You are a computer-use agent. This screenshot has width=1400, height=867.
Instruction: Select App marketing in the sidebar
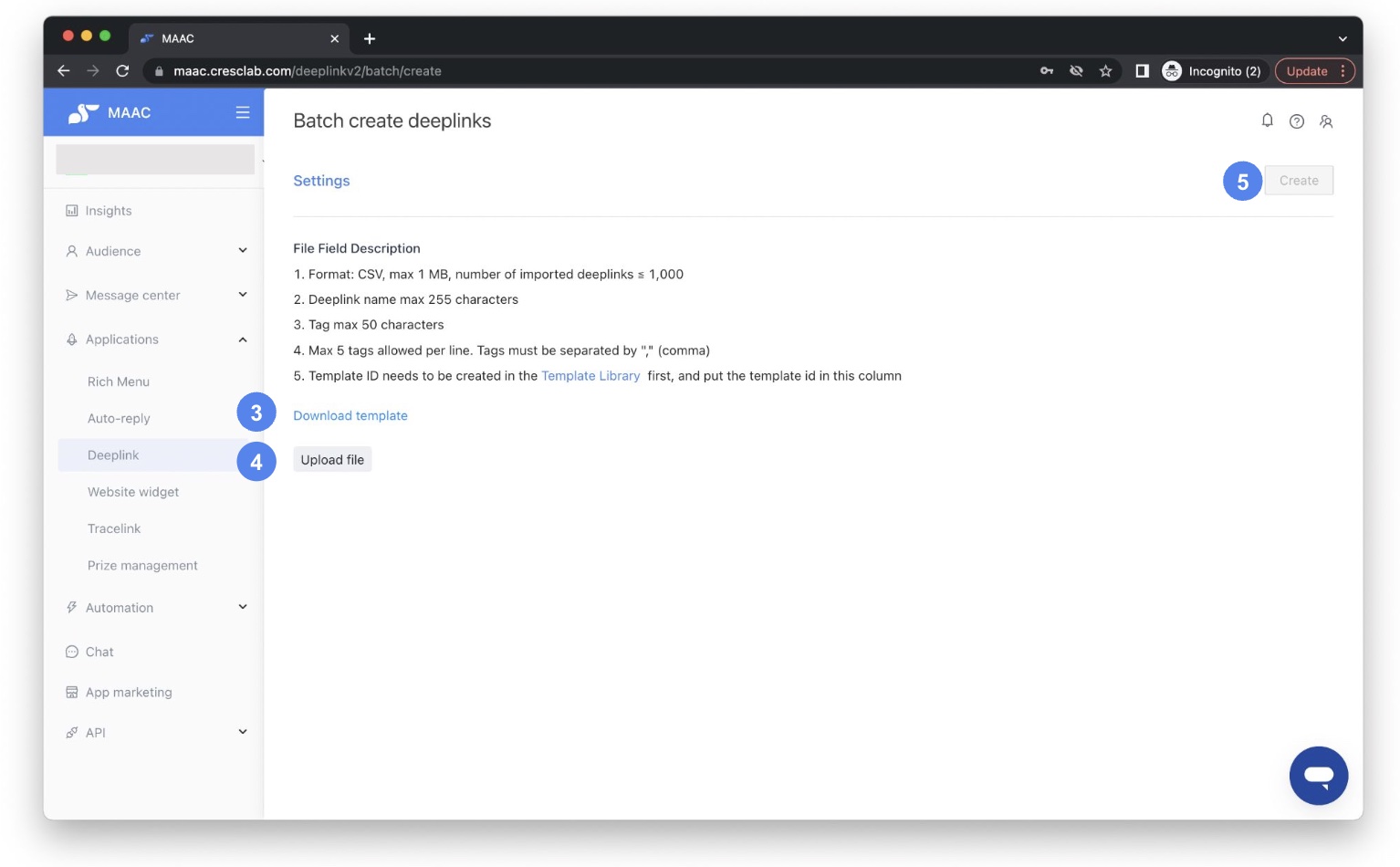click(129, 692)
